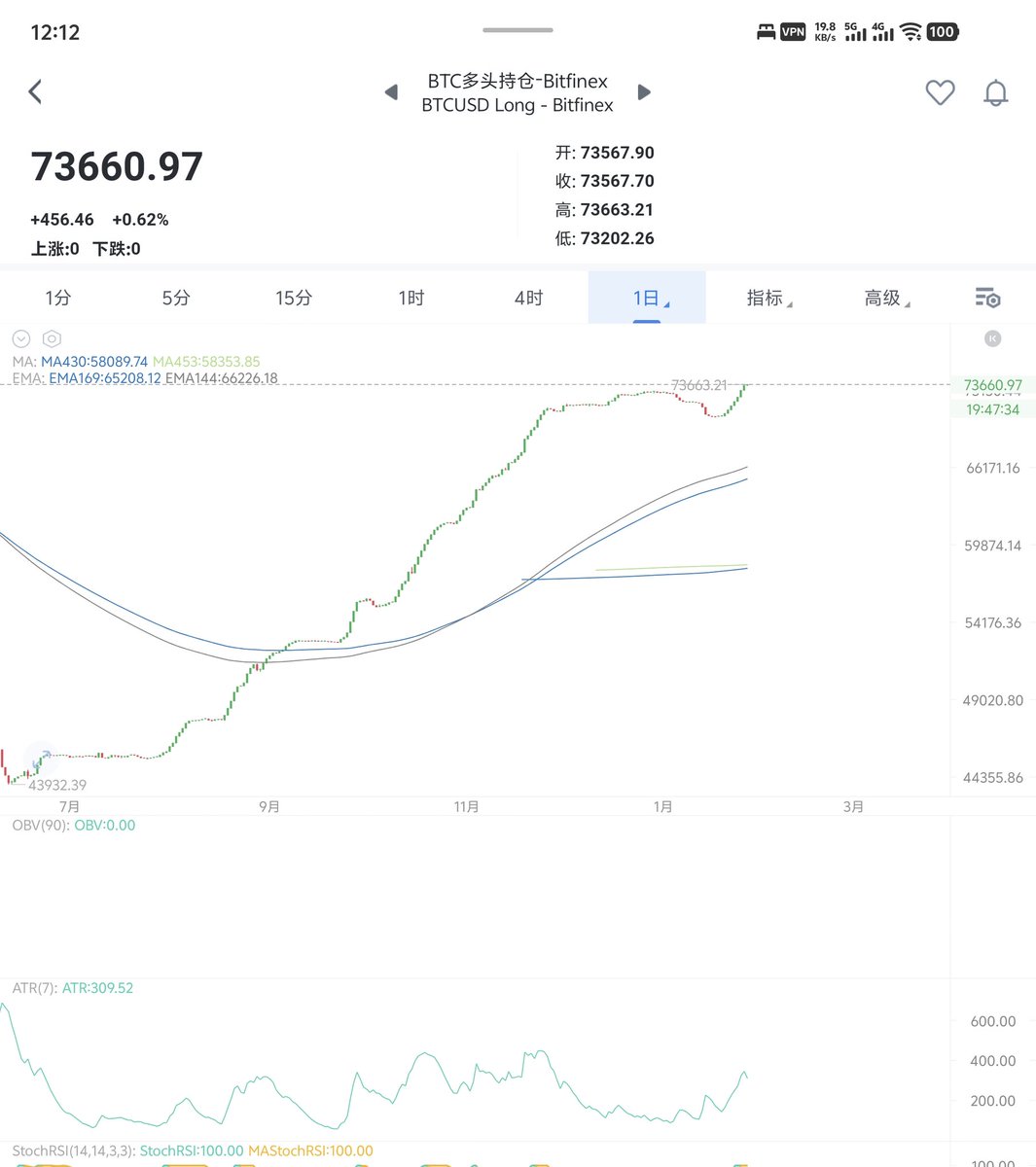Screen dimensions: 1036x1167
Task: Open the 1日 timeframe dropdown
Action: 647,298
